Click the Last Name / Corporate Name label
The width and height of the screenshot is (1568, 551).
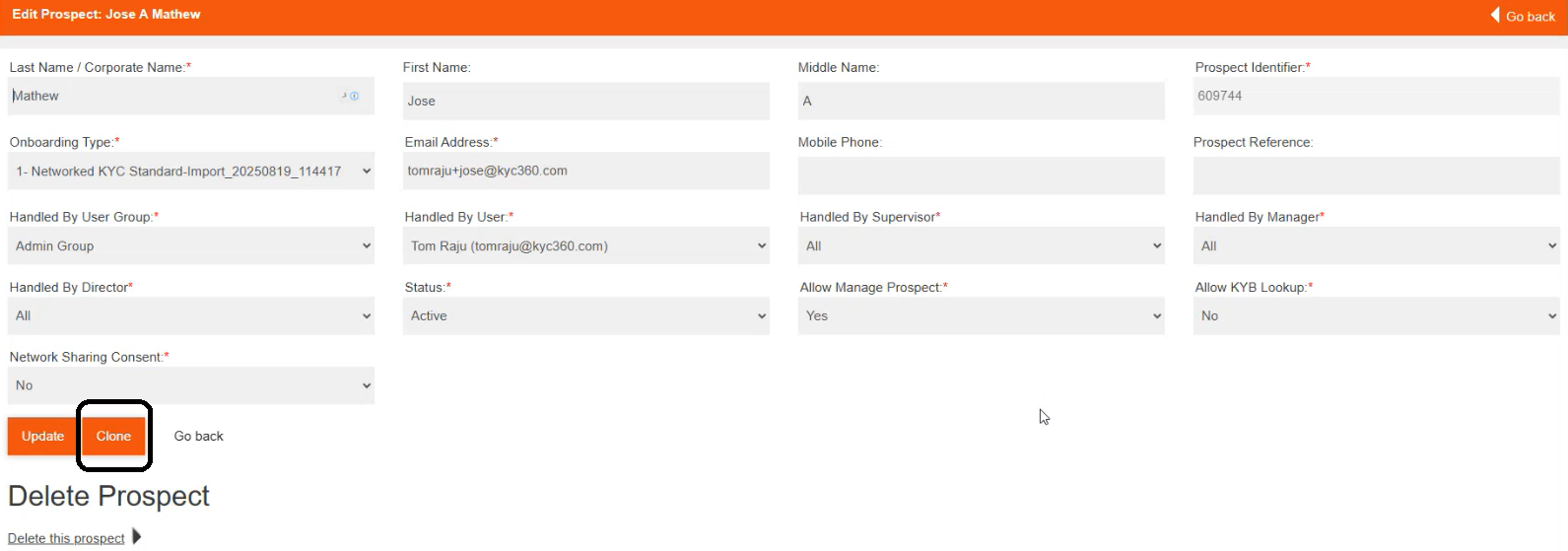tap(101, 67)
